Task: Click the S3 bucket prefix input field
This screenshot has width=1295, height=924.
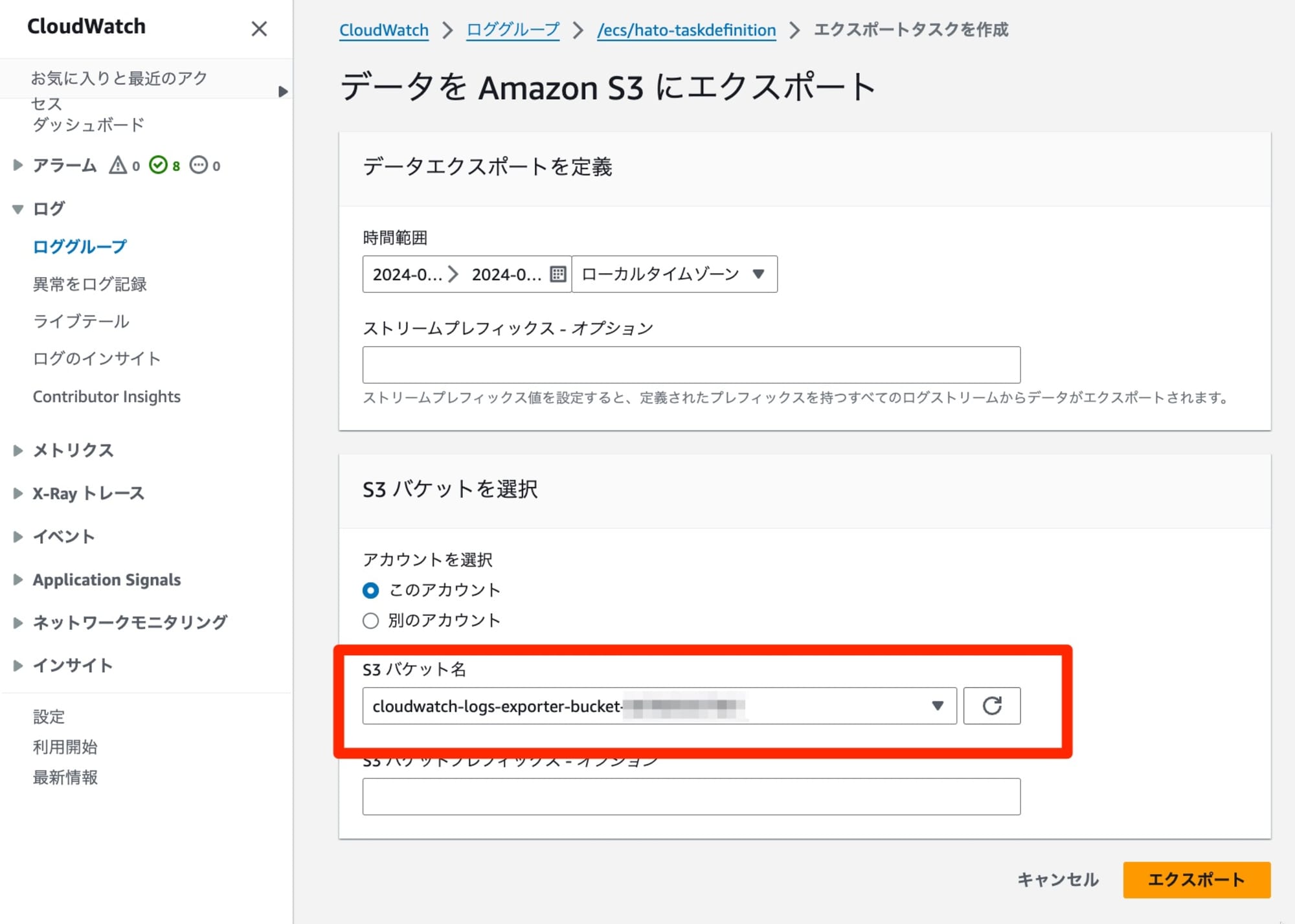Action: tap(692, 796)
